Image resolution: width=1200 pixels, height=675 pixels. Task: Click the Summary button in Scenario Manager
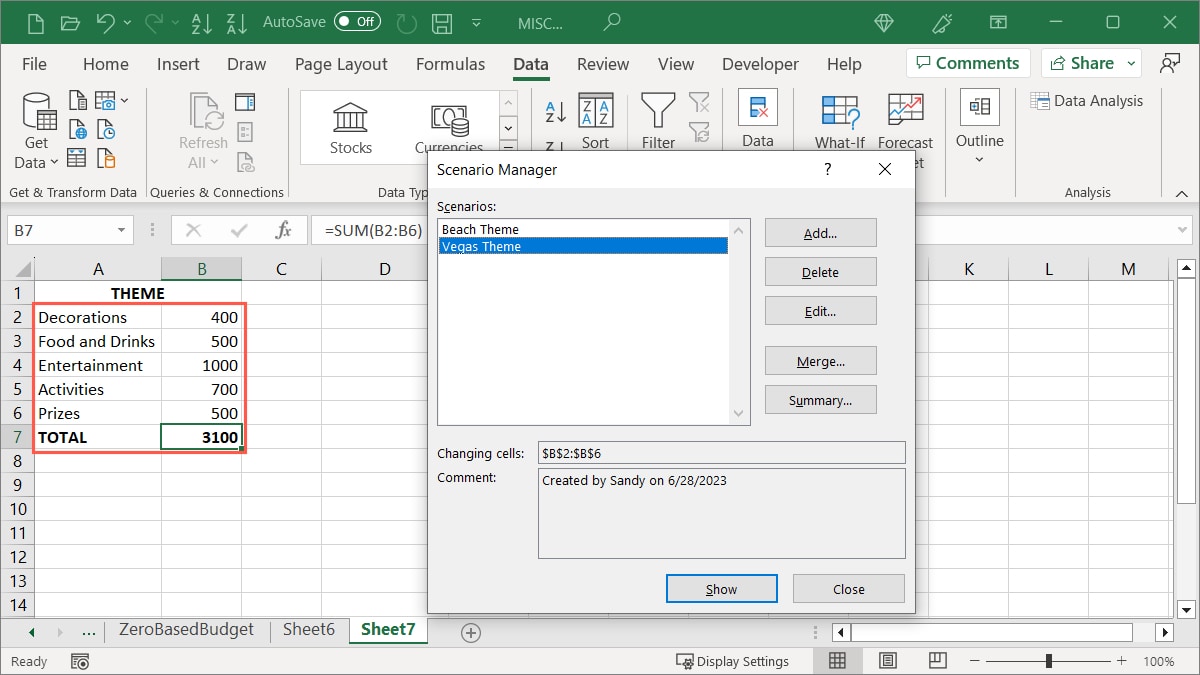pos(820,399)
